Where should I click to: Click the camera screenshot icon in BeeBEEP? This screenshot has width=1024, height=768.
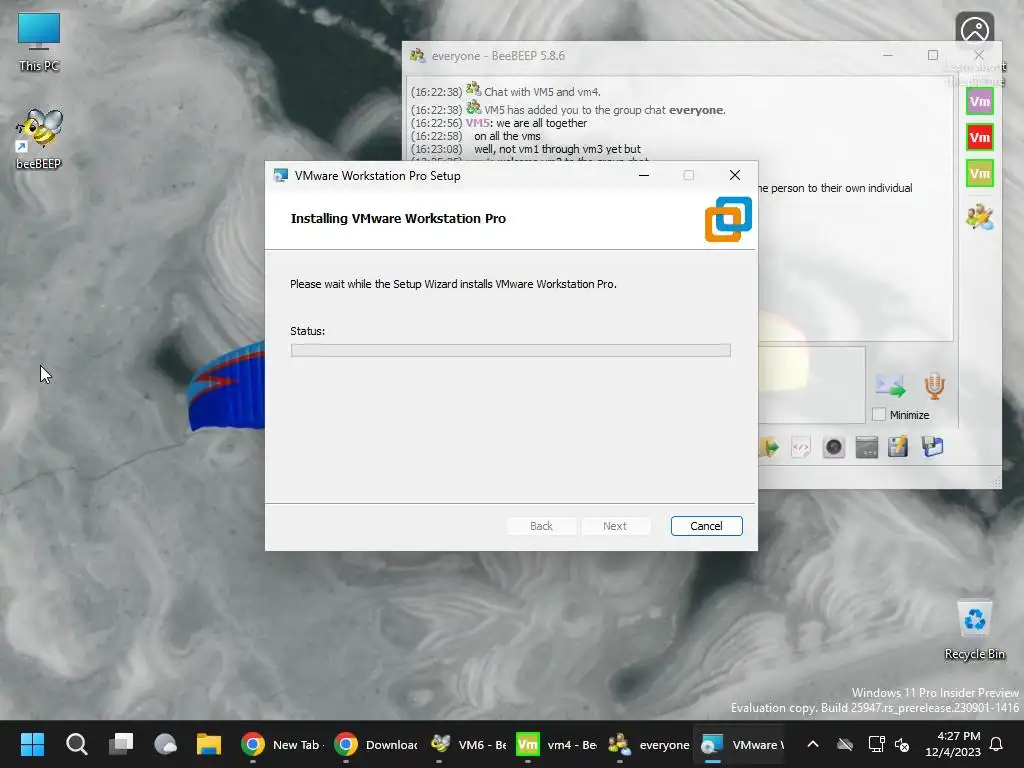point(833,447)
